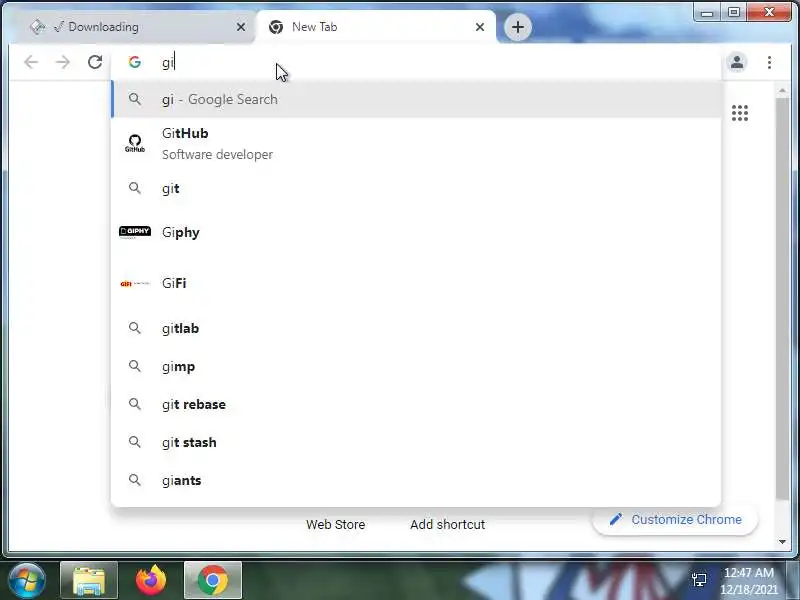Click search icon beside gitlab suggestion

coord(135,328)
